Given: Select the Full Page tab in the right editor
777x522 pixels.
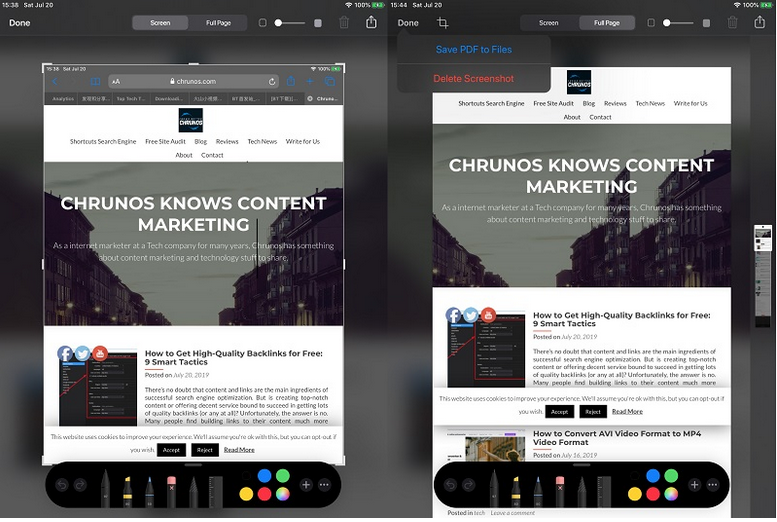Looking at the screenshot, I should 607,23.
